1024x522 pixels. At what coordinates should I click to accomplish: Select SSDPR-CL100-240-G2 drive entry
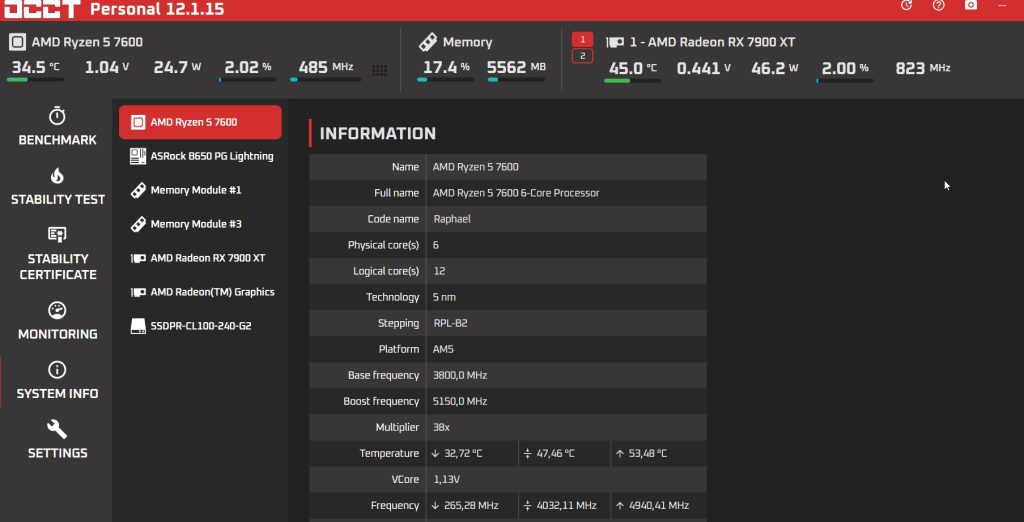tap(200, 326)
